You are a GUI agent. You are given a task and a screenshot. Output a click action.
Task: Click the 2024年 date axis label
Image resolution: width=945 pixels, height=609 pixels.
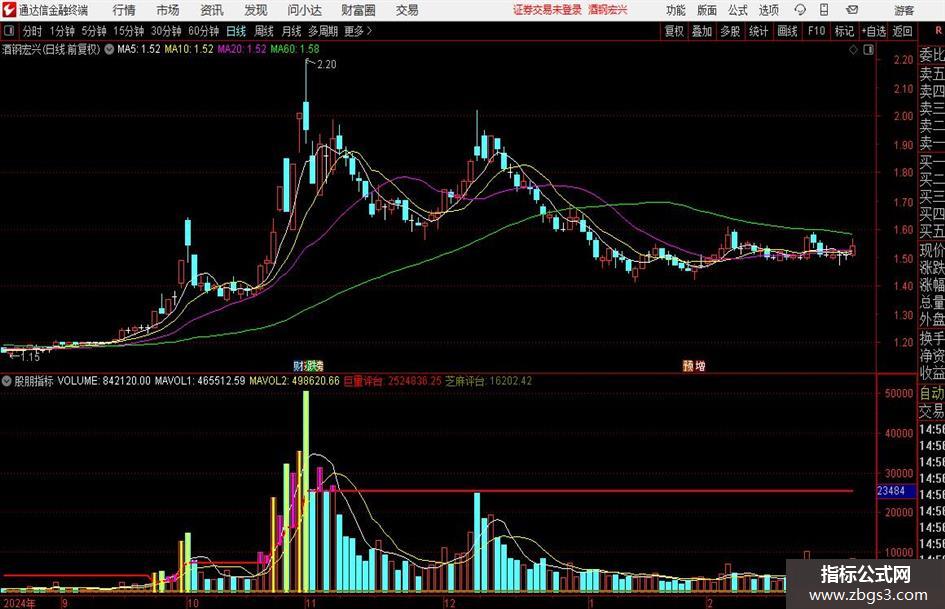pyautogui.click(x=19, y=603)
